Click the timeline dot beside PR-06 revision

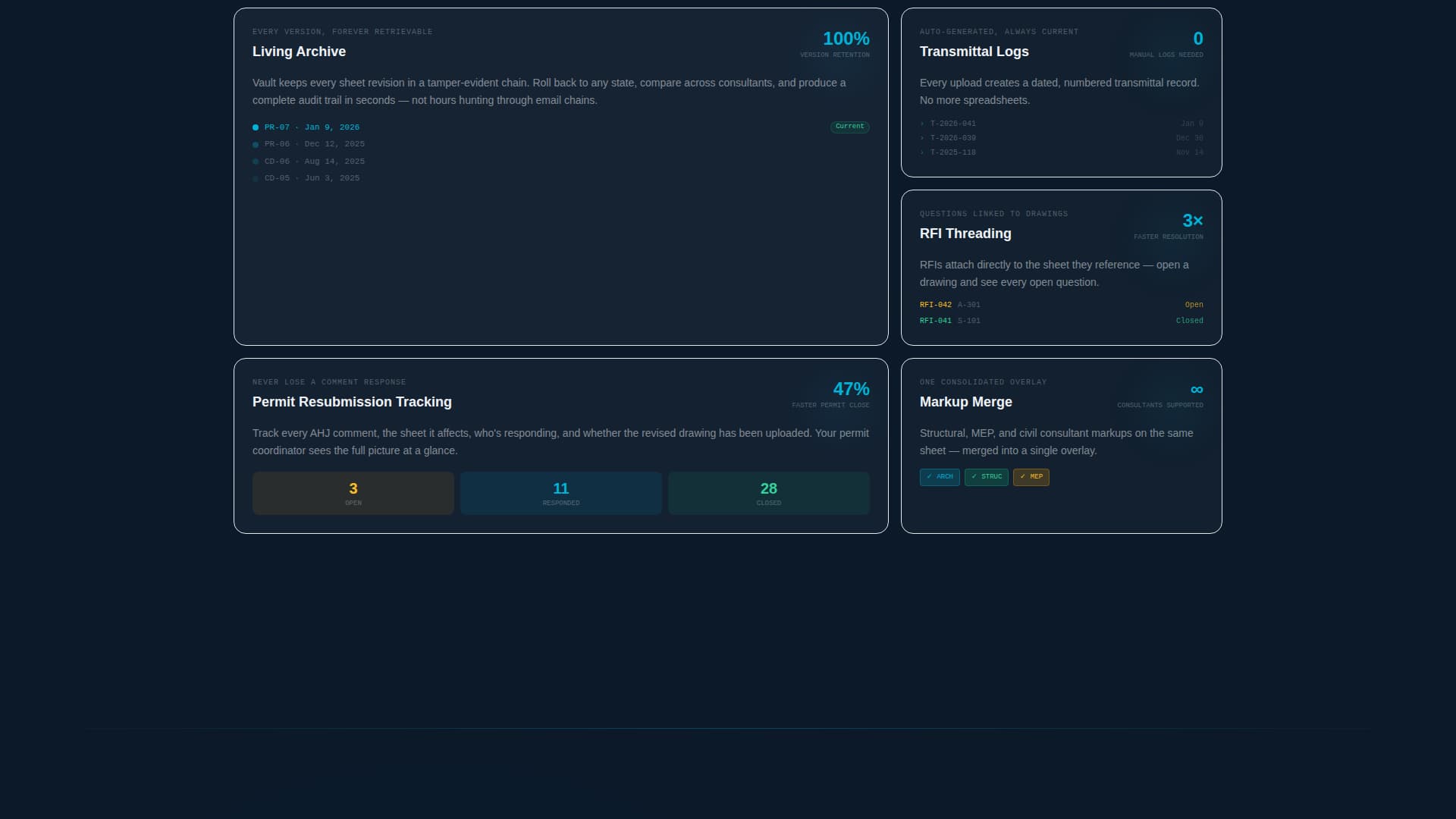click(256, 145)
